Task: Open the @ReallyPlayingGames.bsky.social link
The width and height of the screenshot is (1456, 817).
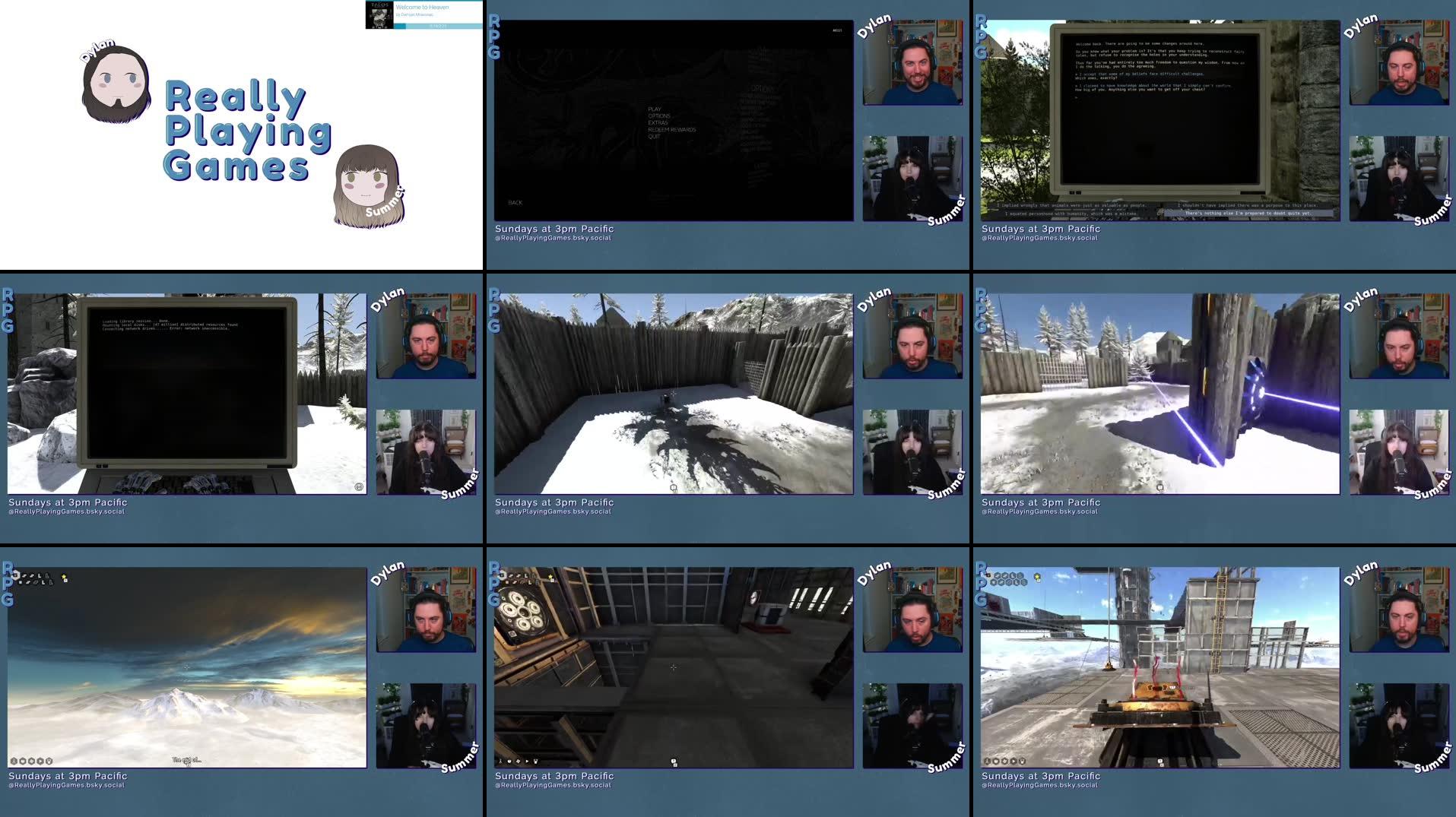Action: click(553, 236)
